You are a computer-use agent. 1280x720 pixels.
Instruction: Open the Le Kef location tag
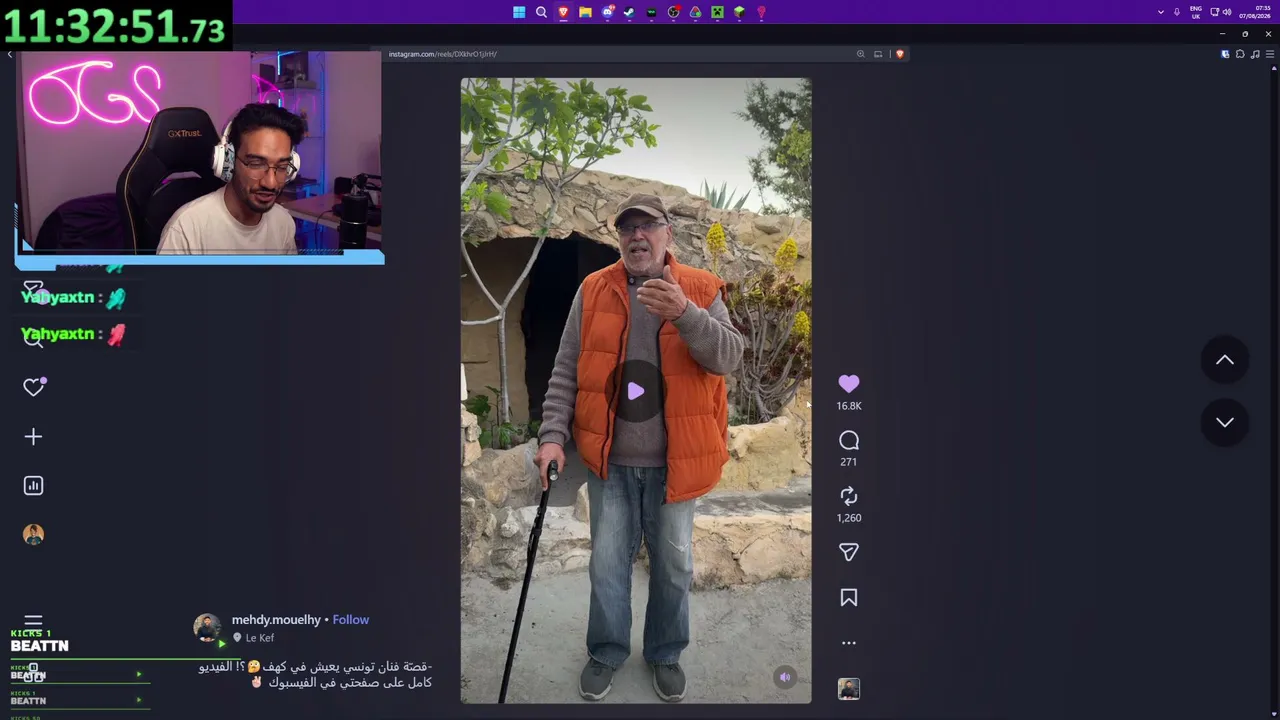(260, 638)
